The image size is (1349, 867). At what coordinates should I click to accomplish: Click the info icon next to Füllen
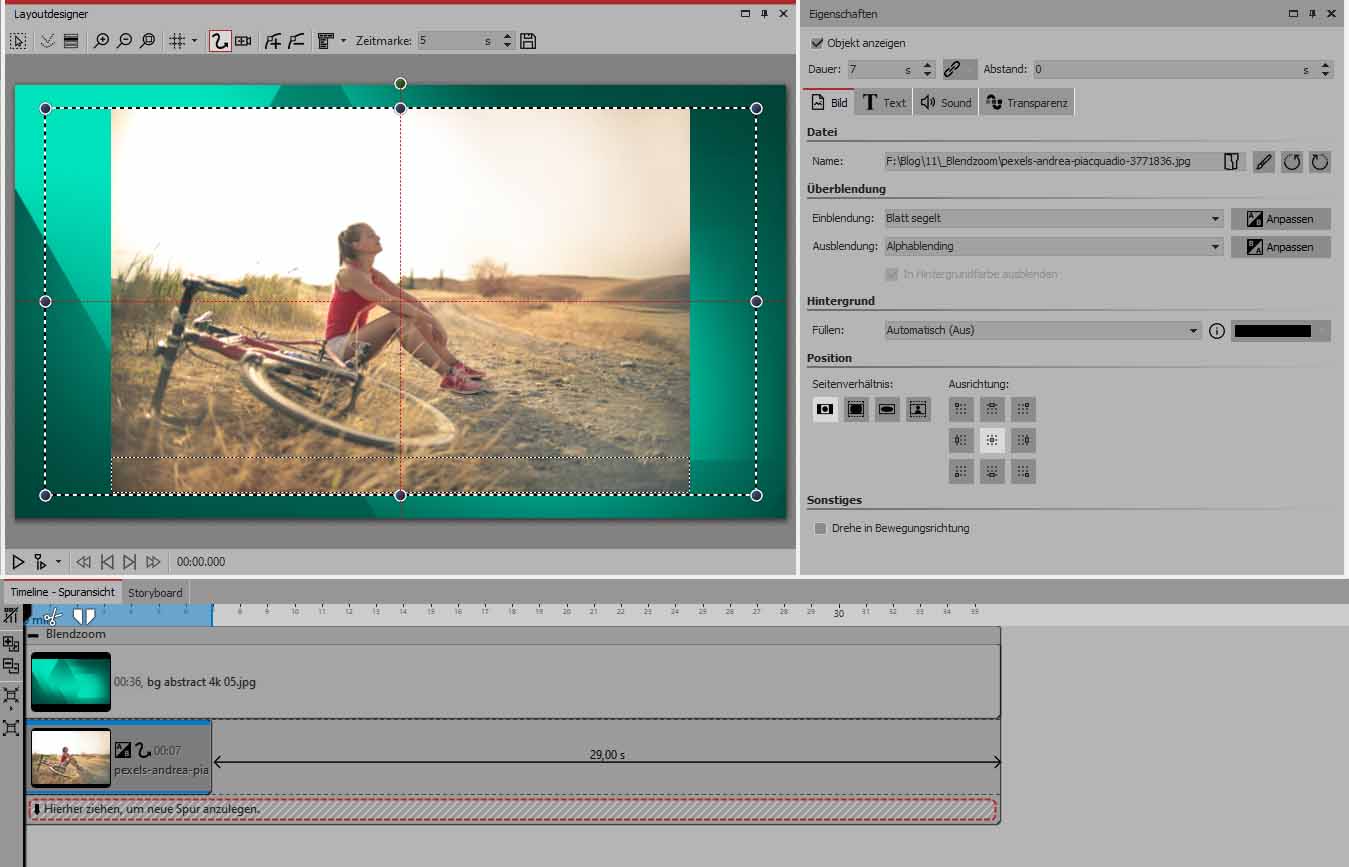[x=1217, y=331]
